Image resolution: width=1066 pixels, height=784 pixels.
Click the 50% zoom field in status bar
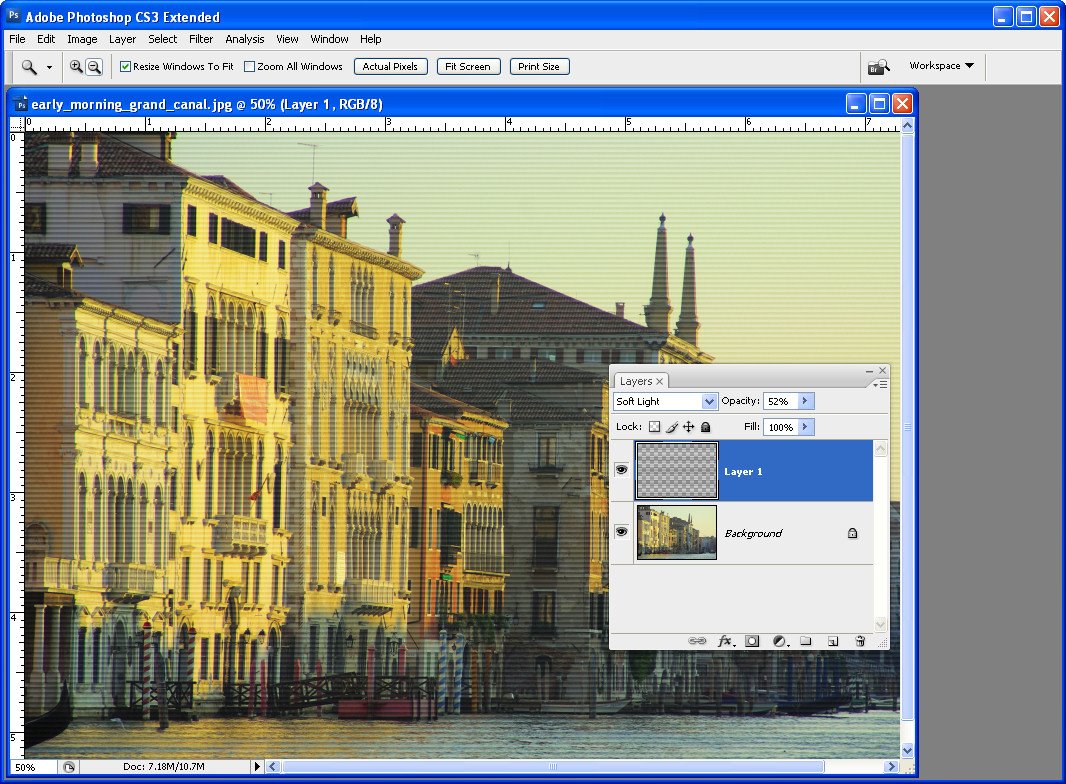(x=33, y=767)
